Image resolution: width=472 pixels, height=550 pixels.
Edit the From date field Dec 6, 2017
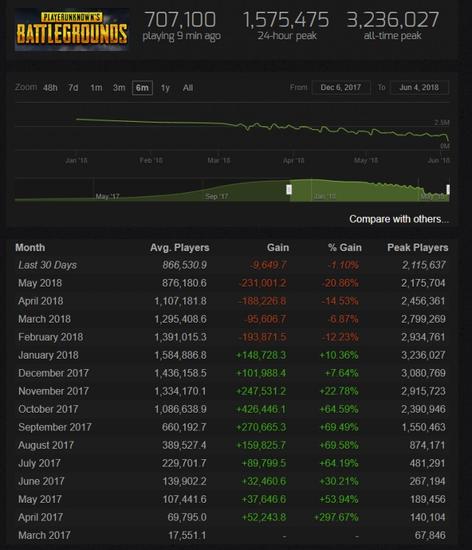(341, 87)
